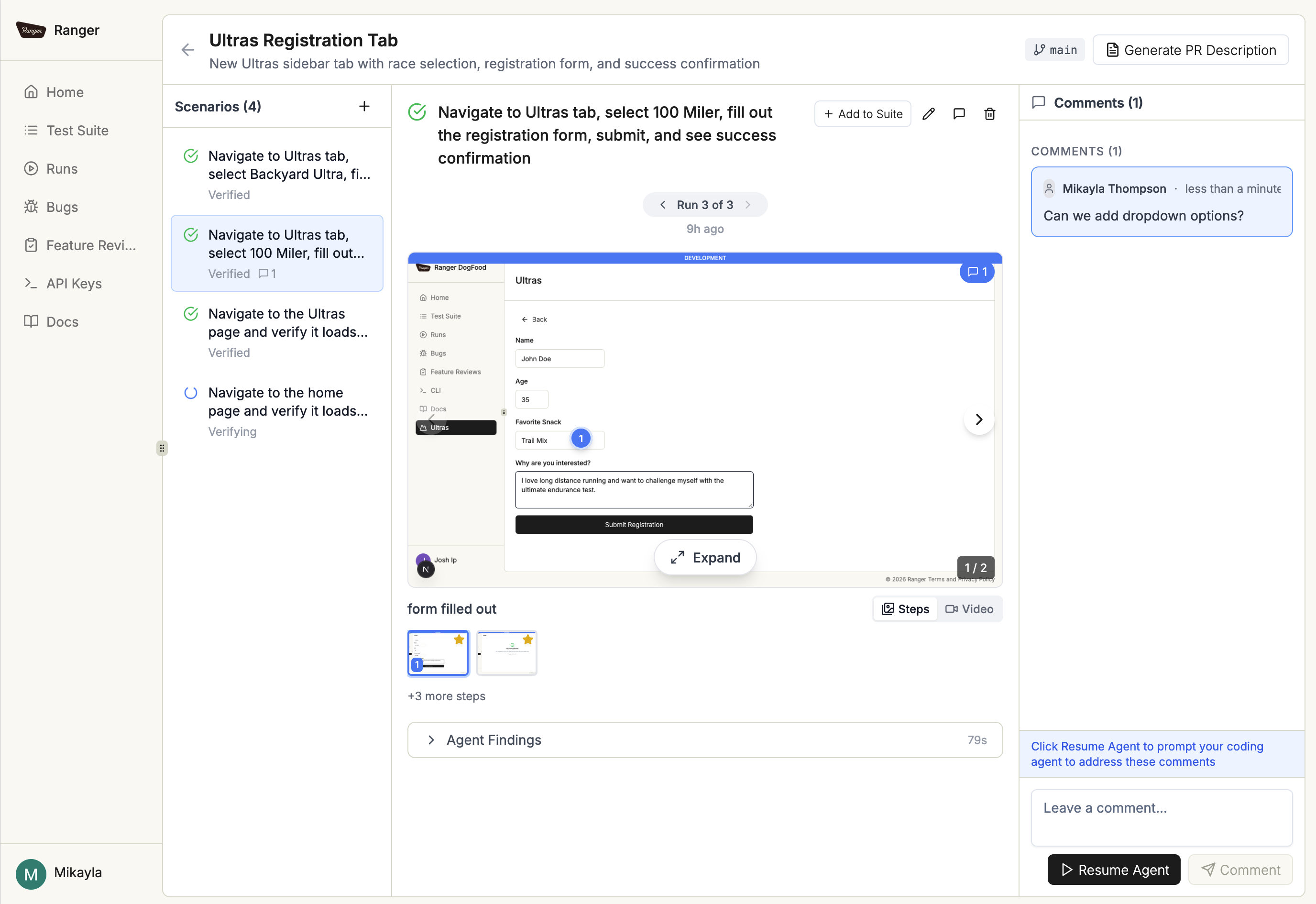Viewport: 1316px width, 904px height.
Task: Click the pencil edit scenario icon
Action: coord(928,114)
